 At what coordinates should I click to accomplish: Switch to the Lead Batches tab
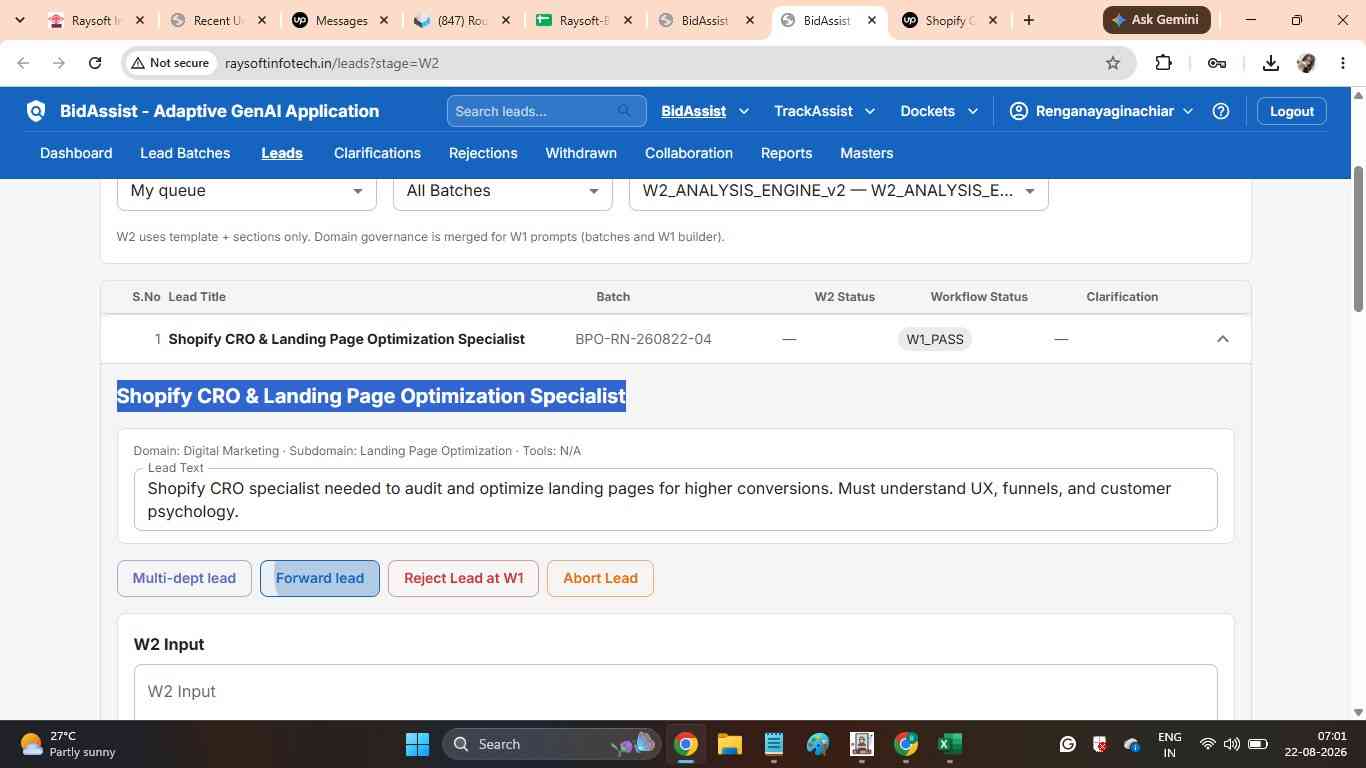[185, 153]
